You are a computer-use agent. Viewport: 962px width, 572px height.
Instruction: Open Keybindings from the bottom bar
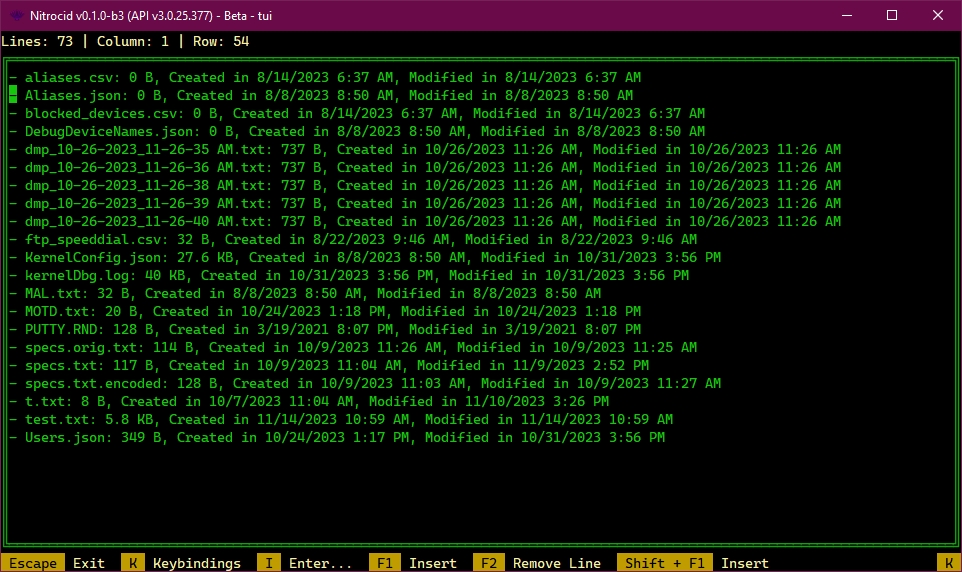coord(196,563)
